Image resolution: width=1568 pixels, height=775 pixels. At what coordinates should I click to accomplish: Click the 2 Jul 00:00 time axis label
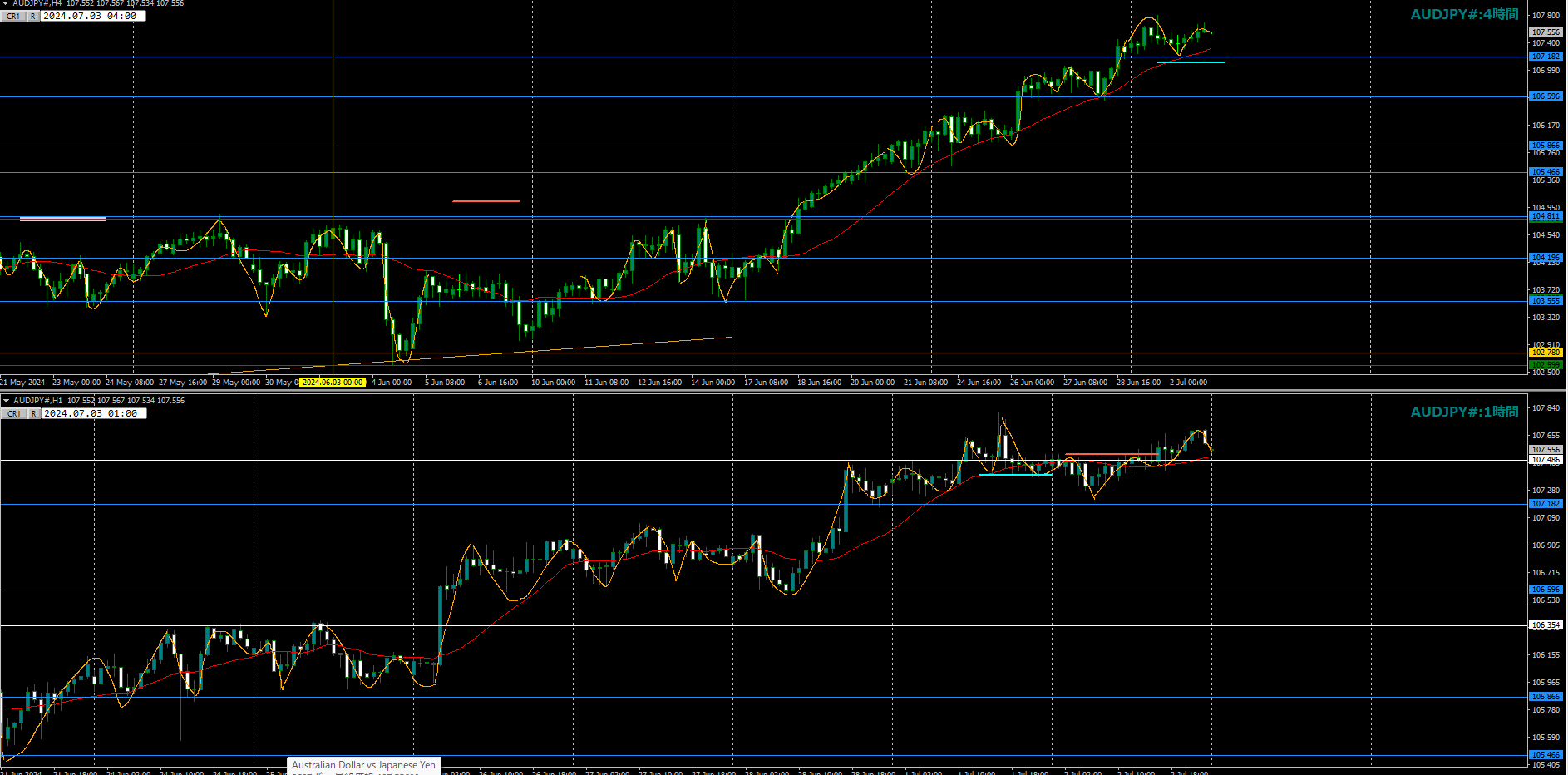tap(1189, 383)
